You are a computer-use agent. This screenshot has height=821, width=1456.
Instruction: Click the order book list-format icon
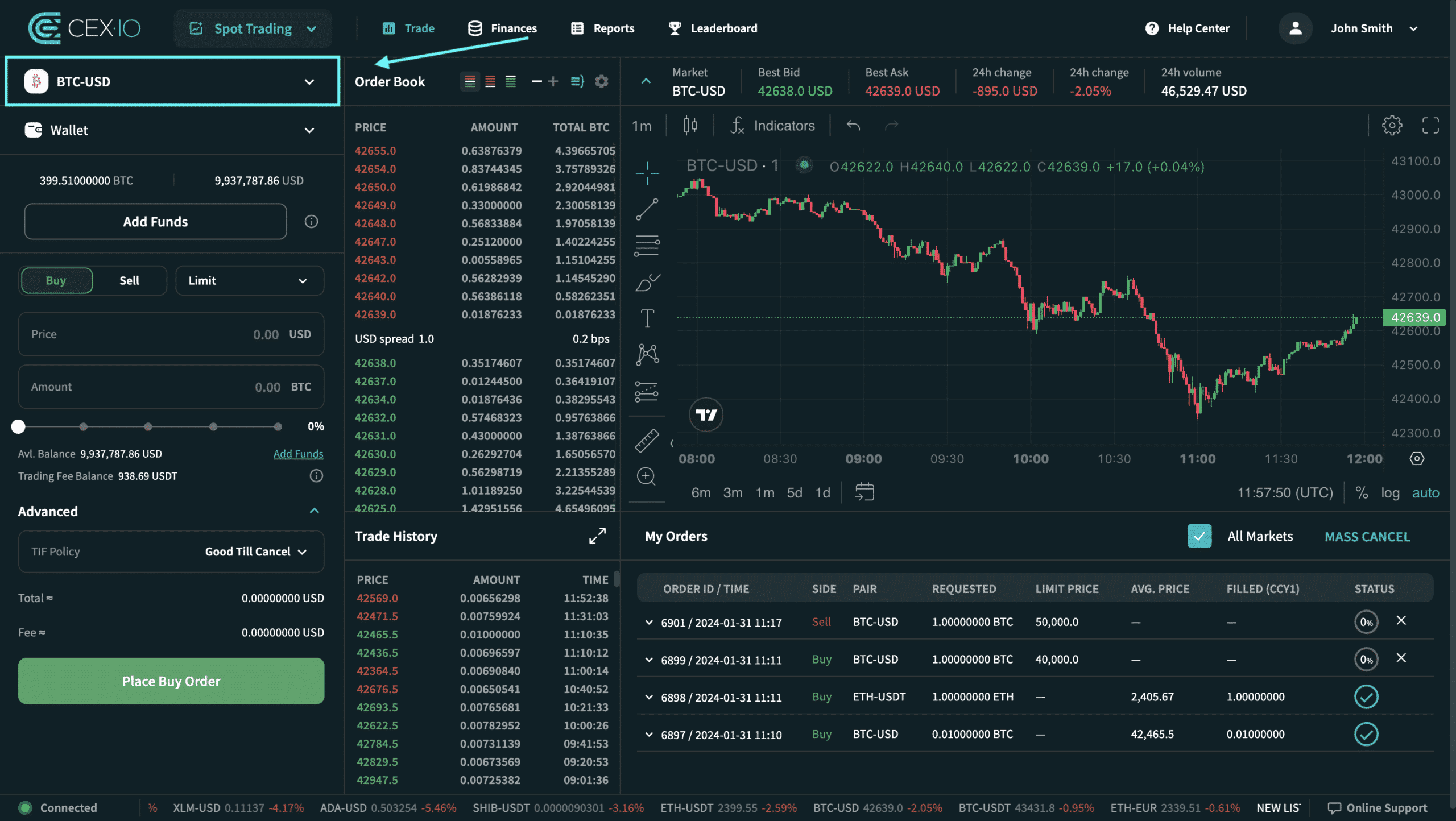pyautogui.click(x=577, y=82)
